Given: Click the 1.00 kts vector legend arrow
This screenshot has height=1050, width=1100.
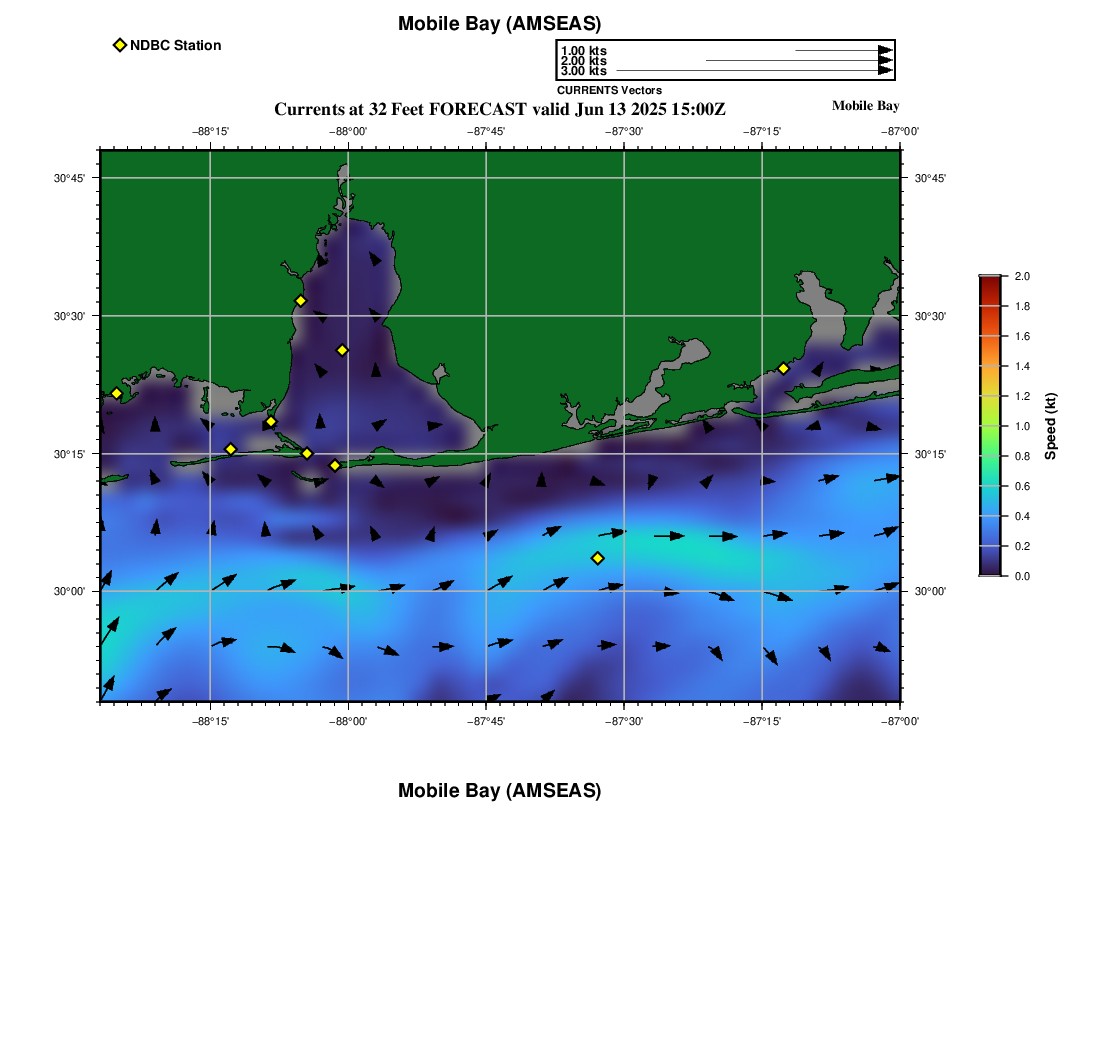Looking at the screenshot, I should click(844, 51).
